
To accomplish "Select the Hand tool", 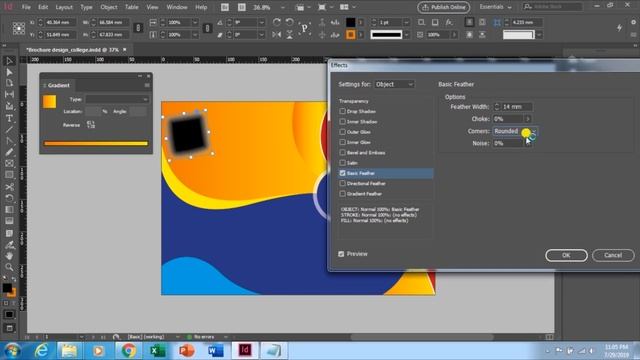I will [9, 256].
